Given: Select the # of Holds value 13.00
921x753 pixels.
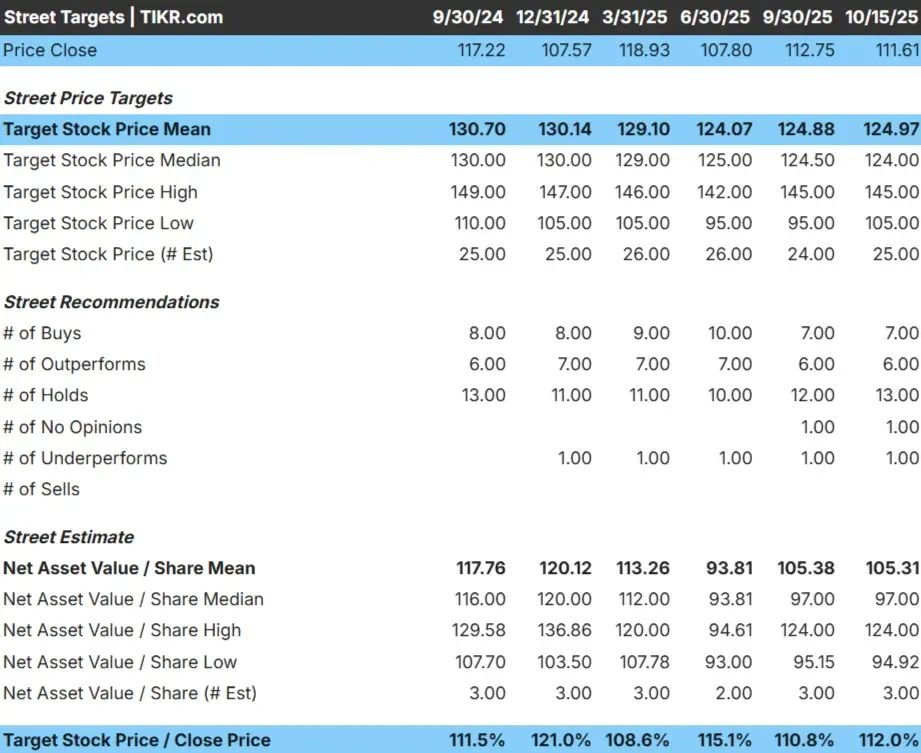Looking at the screenshot, I should [x=484, y=395].
